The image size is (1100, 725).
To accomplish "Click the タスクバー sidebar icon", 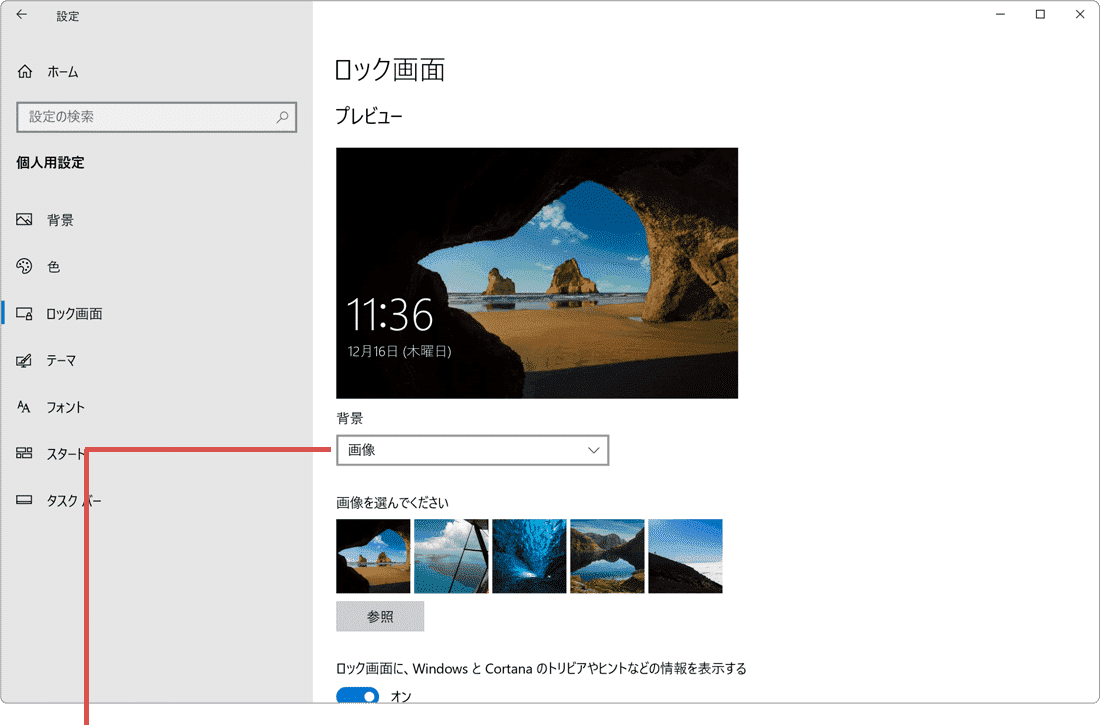I will (24, 500).
